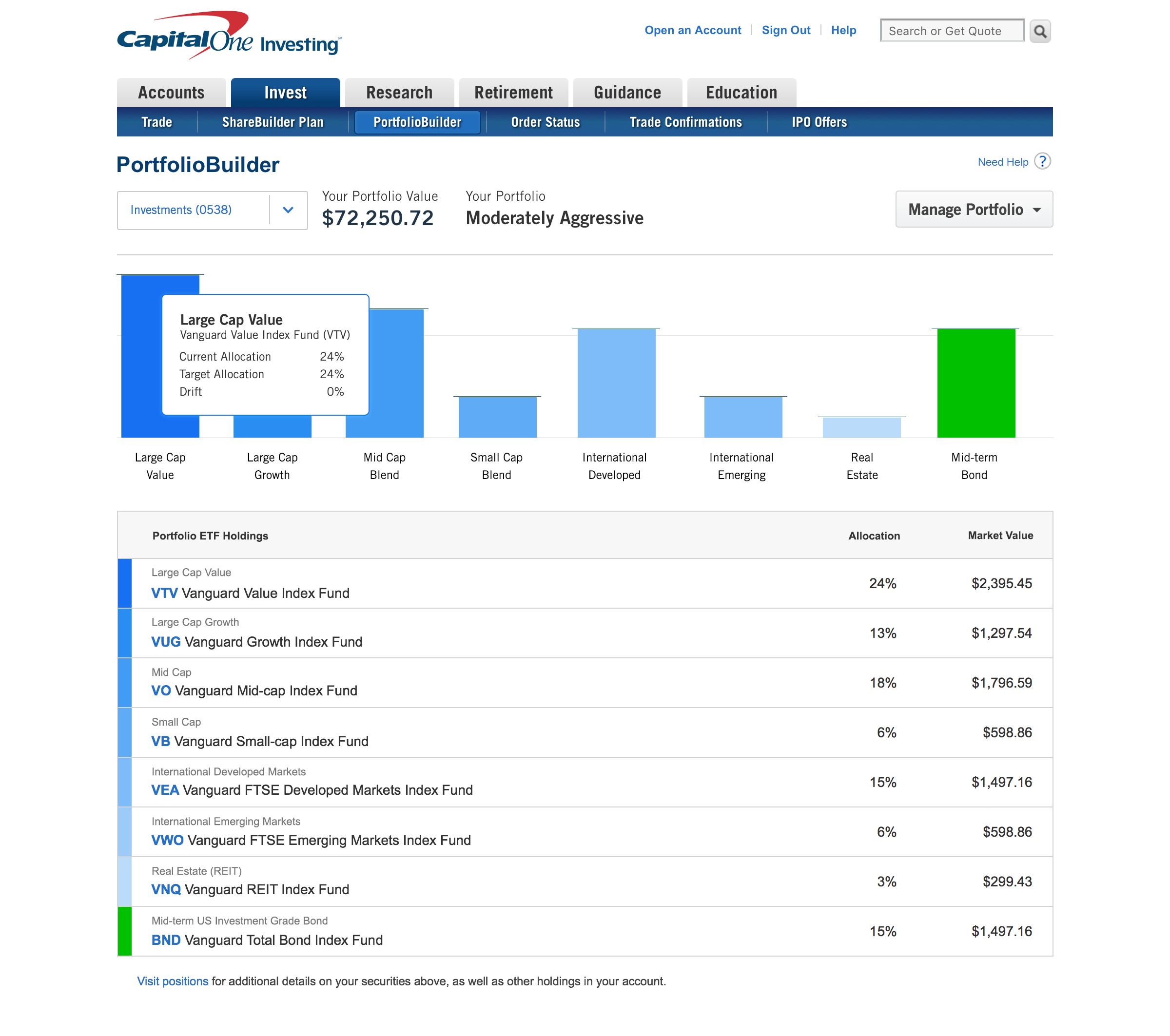The height and width of the screenshot is (1036, 1170).
Task: Open the Investments (0538) account dropdown
Action: [x=287, y=210]
